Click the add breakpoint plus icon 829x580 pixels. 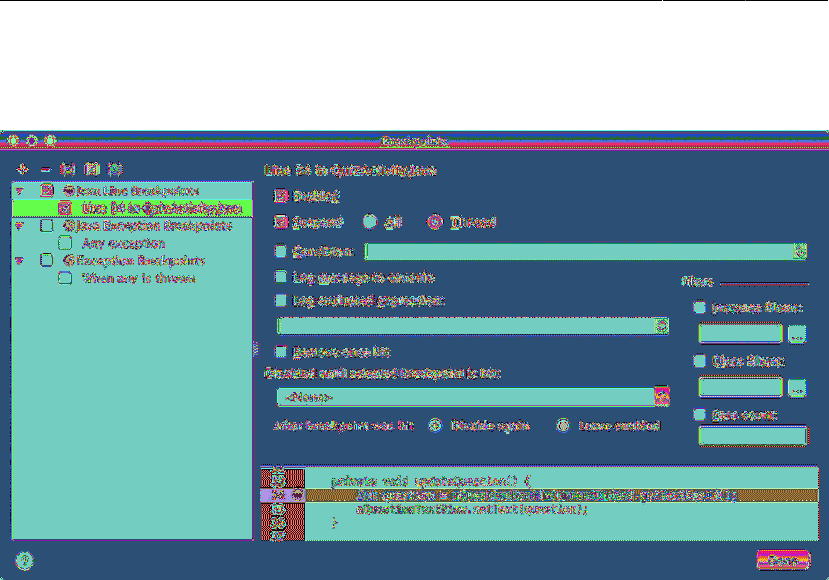tap(22, 169)
